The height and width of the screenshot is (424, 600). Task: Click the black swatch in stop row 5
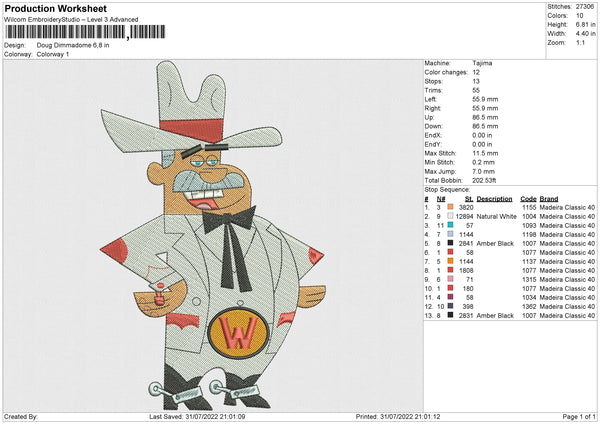click(450, 243)
